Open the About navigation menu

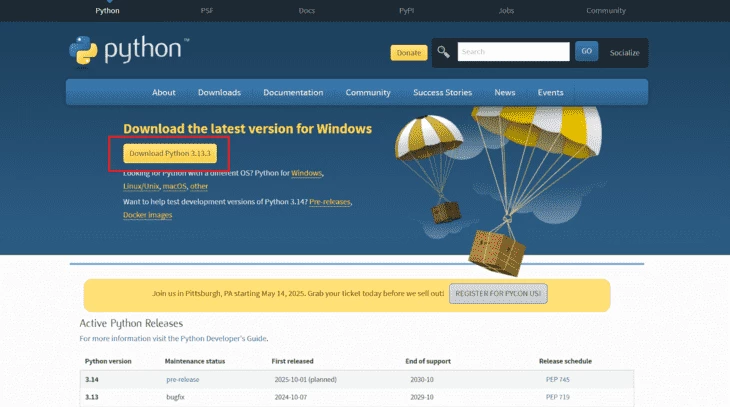(x=164, y=92)
